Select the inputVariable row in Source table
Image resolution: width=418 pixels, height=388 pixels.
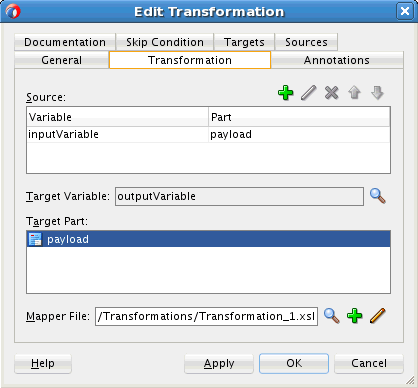coord(208,134)
